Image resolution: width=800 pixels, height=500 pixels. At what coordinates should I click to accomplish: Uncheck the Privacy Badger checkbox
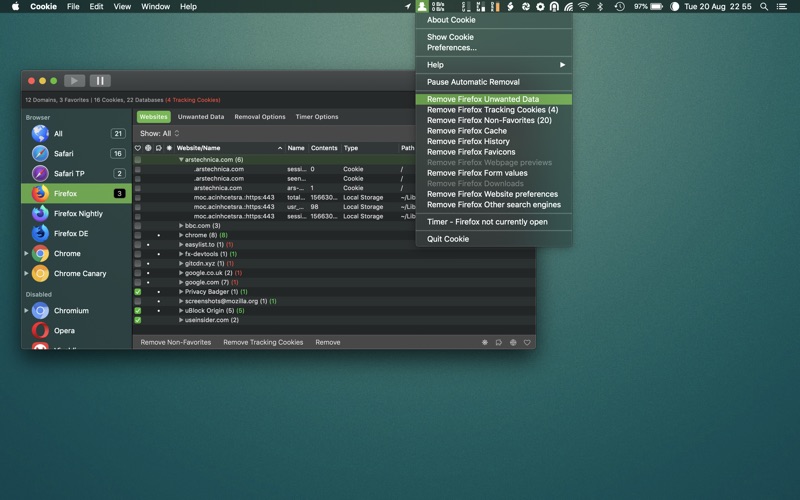[138, 292]
